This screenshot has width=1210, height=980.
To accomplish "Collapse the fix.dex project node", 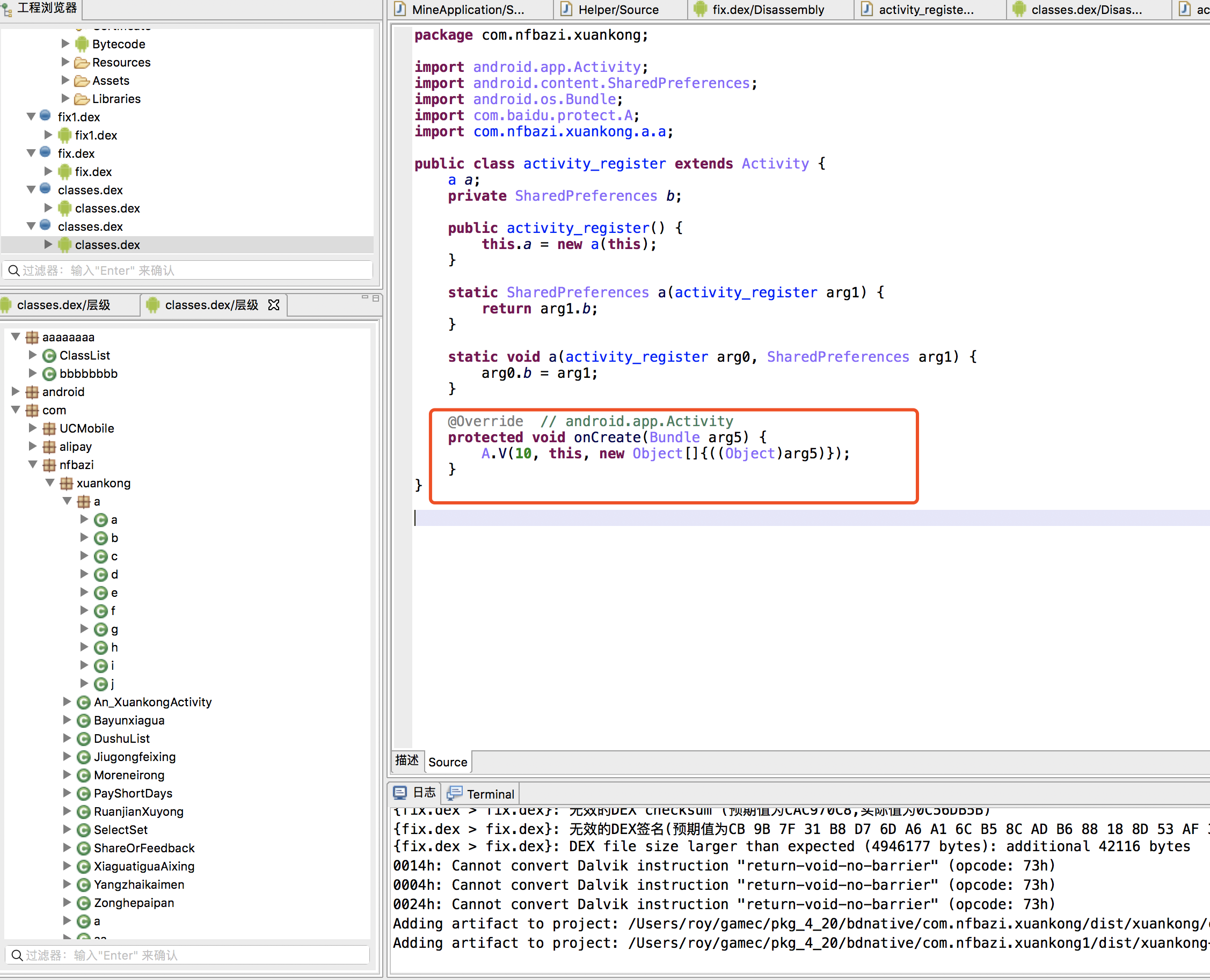I will tap(31, 153).
